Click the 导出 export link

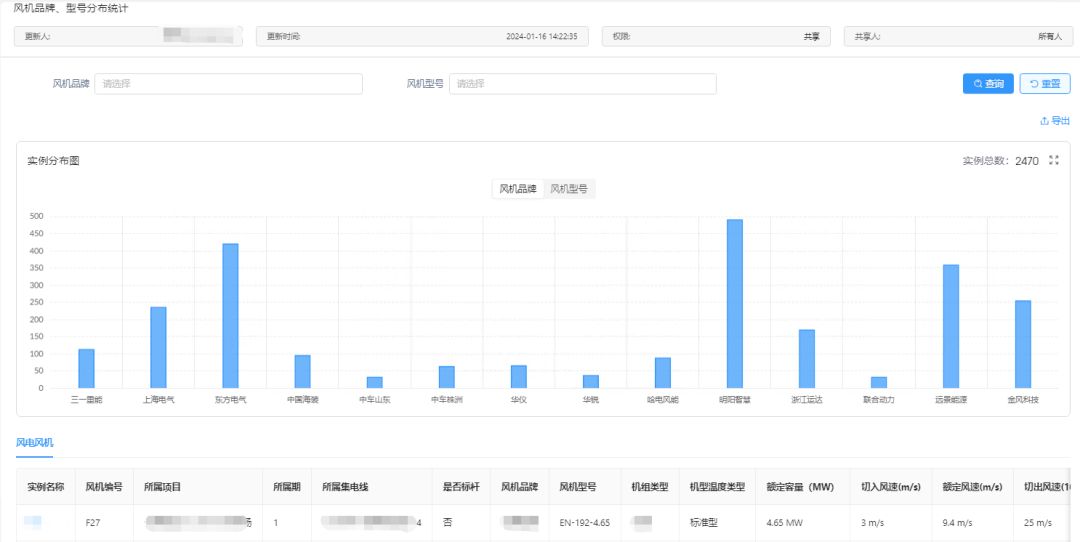pyautogui.click(x=1055, y=121)
